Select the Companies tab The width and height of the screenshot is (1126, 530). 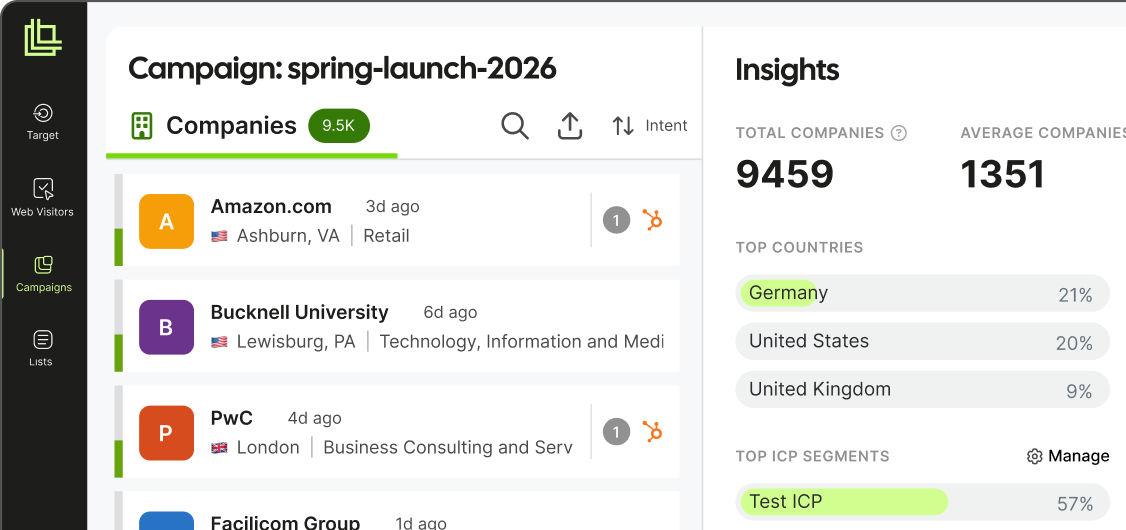click(251, 126)
